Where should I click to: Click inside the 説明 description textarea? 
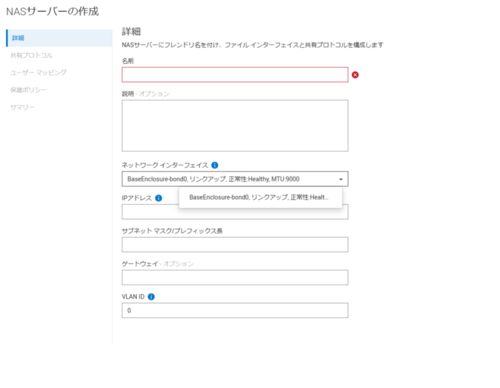coord(235,126)
